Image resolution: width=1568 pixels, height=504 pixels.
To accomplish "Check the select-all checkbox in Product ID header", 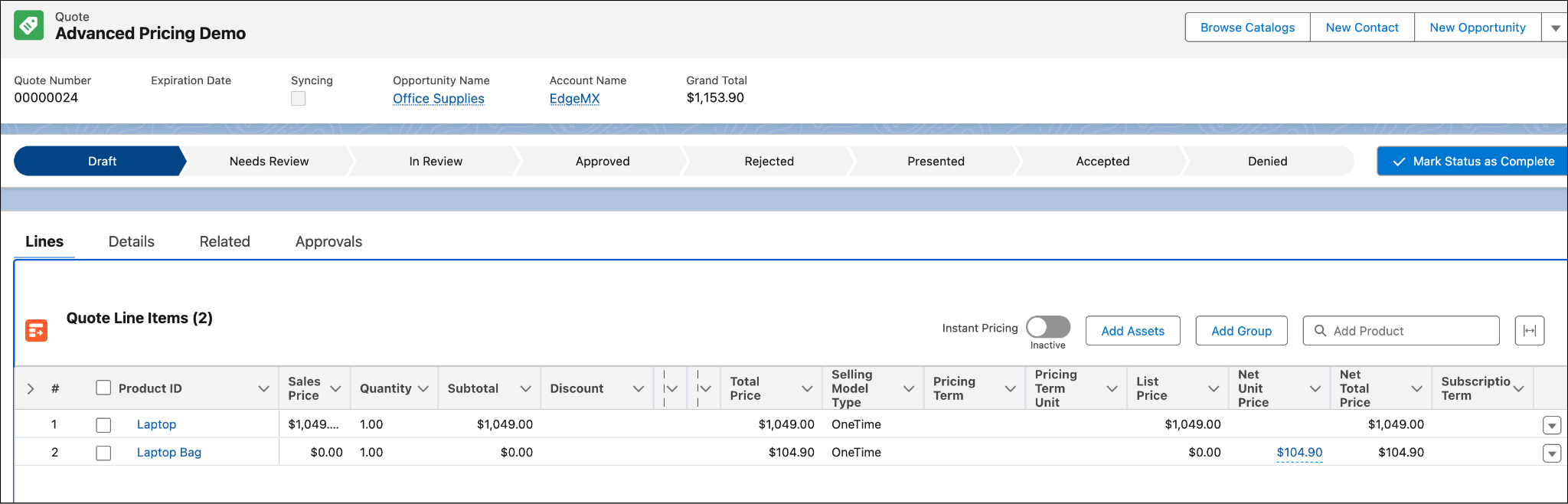I will 103,388.
